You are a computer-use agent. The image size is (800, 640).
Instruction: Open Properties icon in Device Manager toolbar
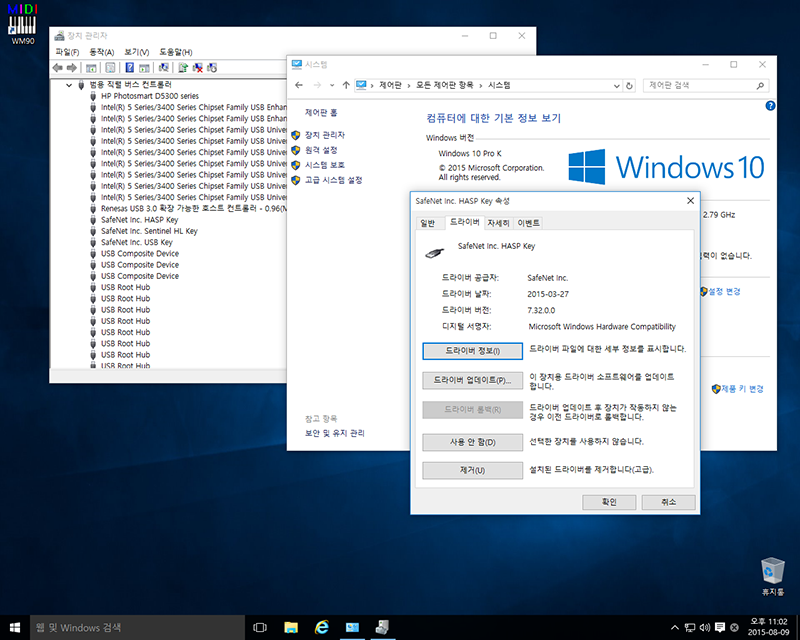[110, 68]
